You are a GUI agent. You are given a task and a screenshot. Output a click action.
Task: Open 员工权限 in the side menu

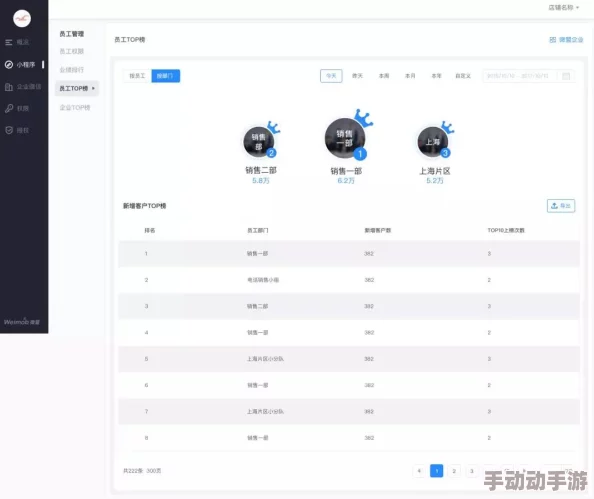click(x=72, y=51)
